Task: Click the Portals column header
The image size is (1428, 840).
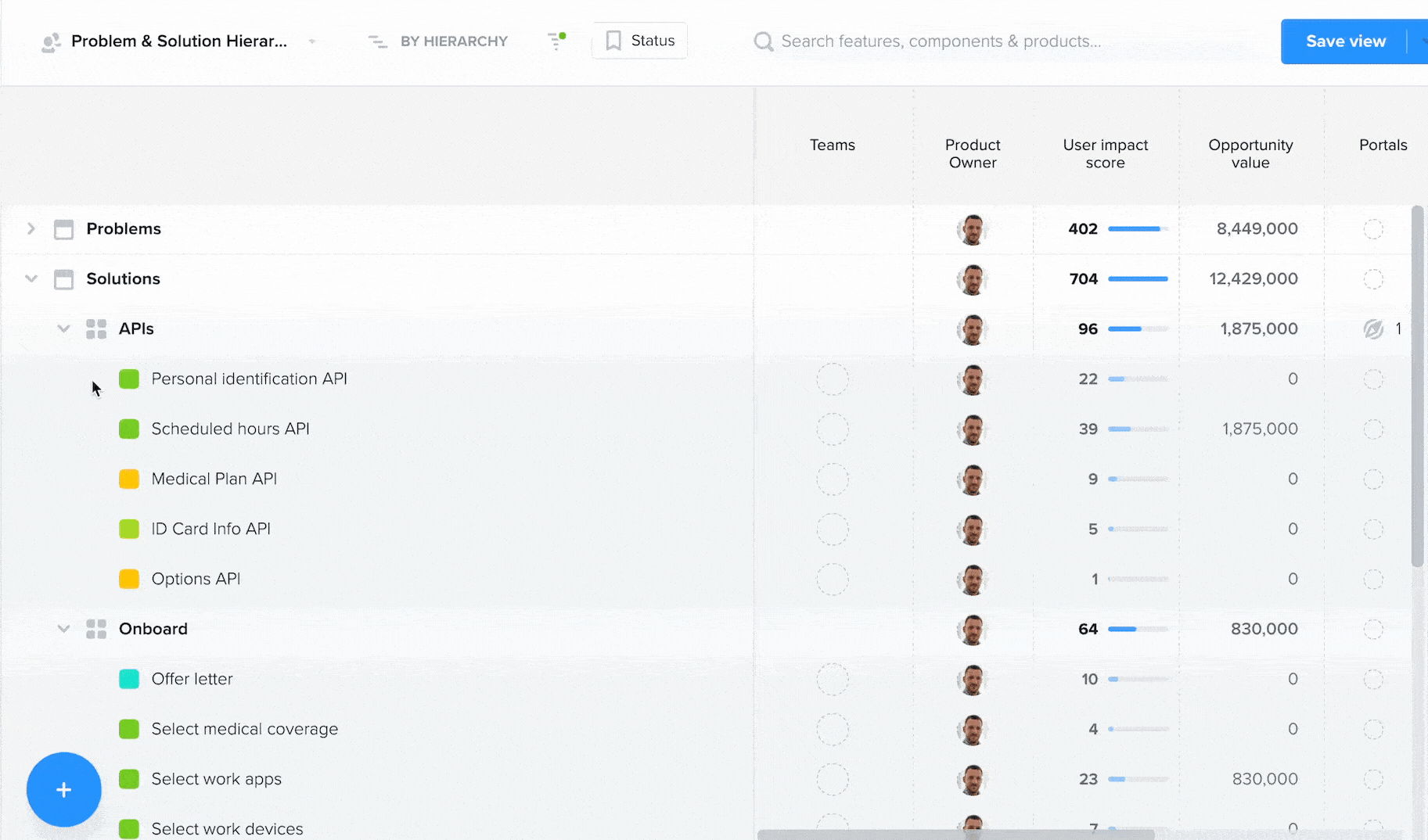Action: pos(1383,145)
